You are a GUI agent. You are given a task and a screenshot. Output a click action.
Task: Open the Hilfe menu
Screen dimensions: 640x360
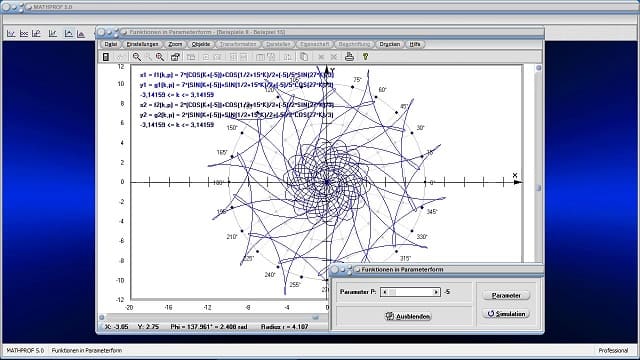(x=415, y=44)
